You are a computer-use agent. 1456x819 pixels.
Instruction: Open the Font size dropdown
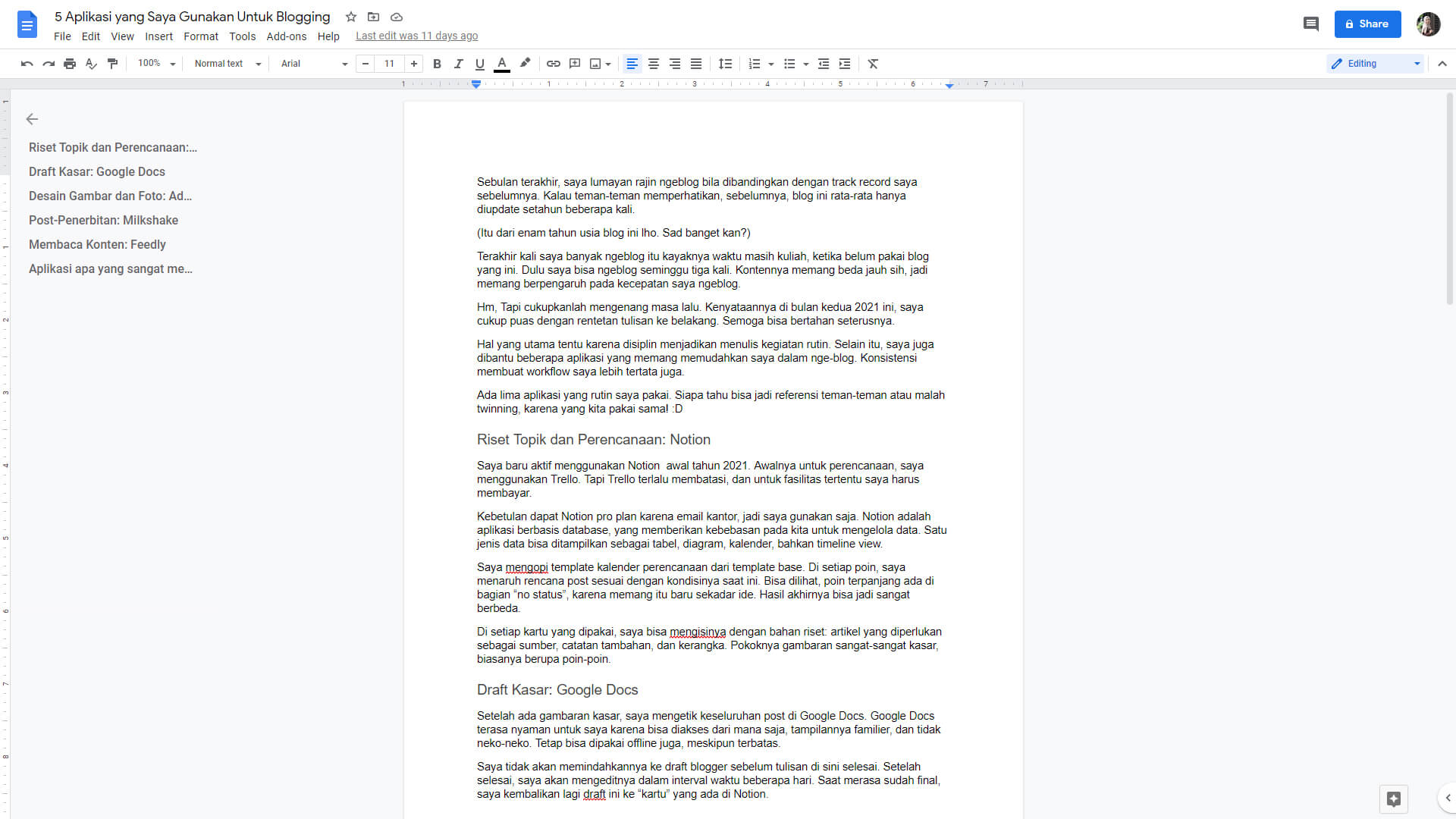(390, 63)
